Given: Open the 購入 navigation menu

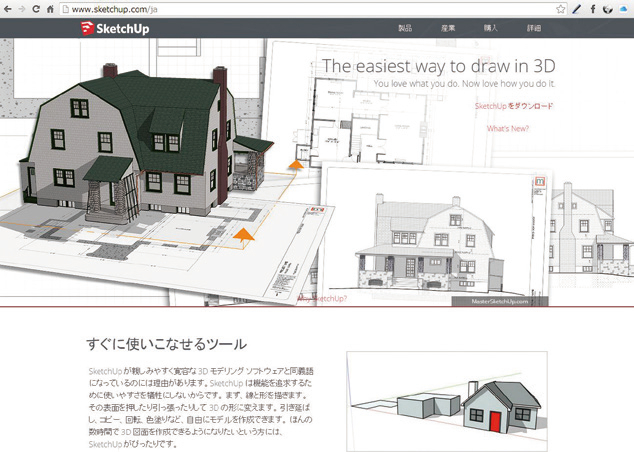Looking at the screenshot, I should [490, 28].
